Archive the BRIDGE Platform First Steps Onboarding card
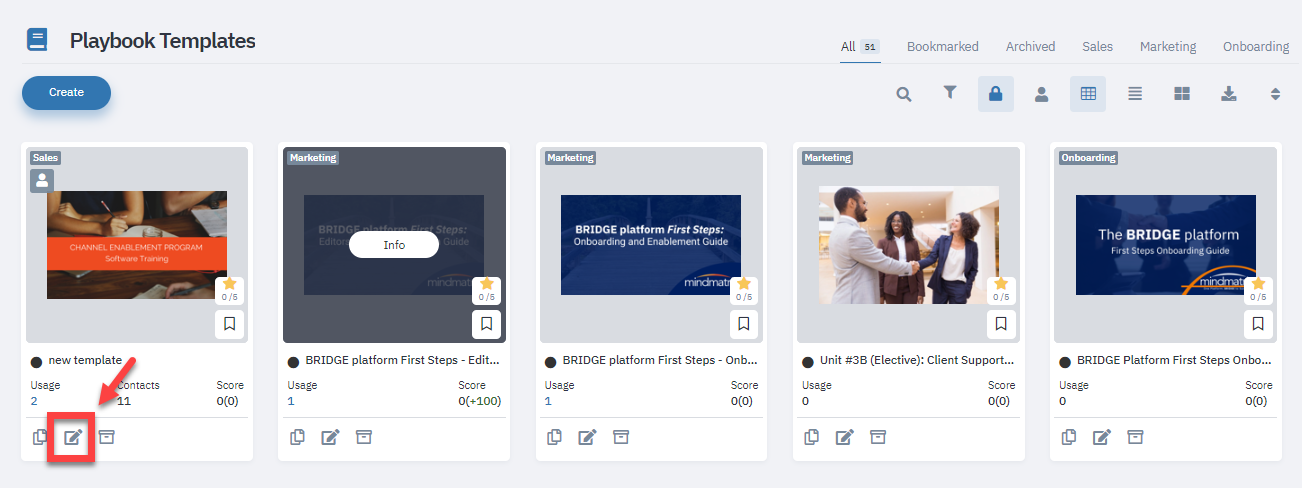1302x488 pixels. [1135, 437]
